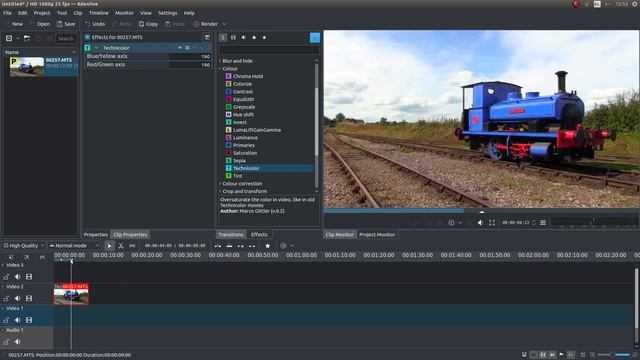Open the Name column sort dropdown

click(x=74, y=52)
